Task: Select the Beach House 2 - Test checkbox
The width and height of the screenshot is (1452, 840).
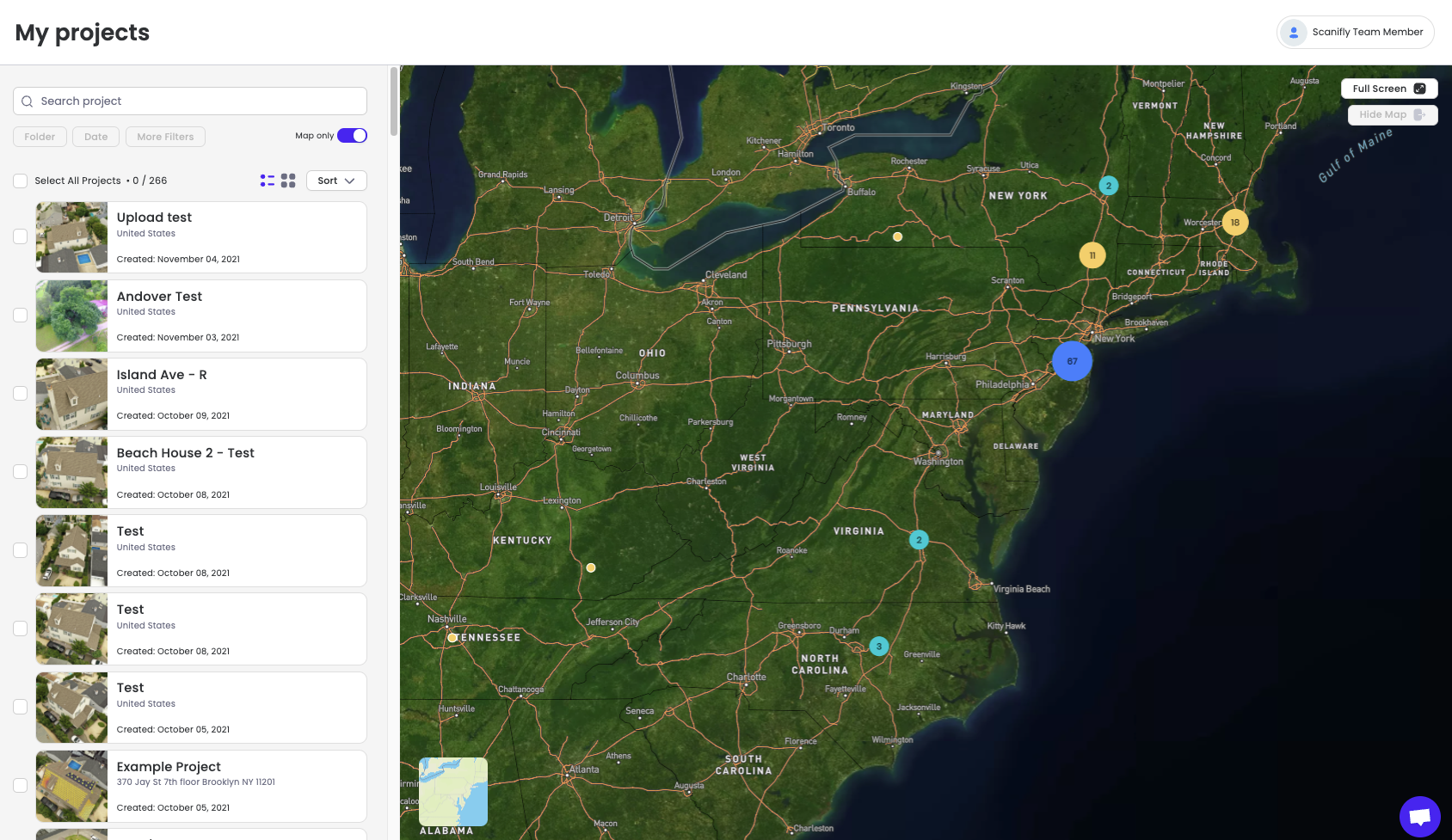Action: 20,472
